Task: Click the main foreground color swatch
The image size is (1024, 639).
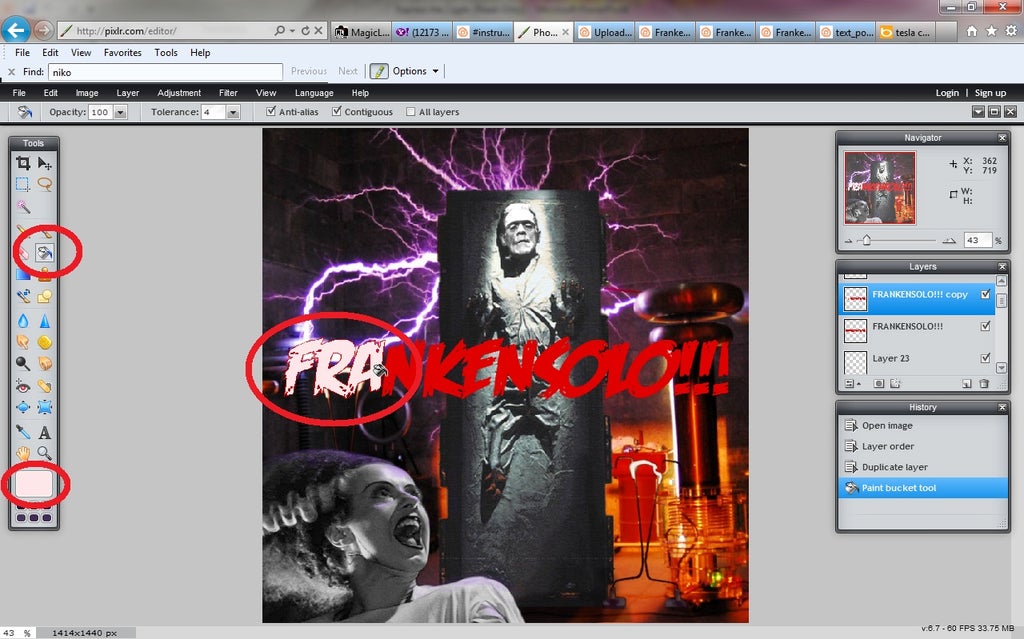Action: coord(34,484)
